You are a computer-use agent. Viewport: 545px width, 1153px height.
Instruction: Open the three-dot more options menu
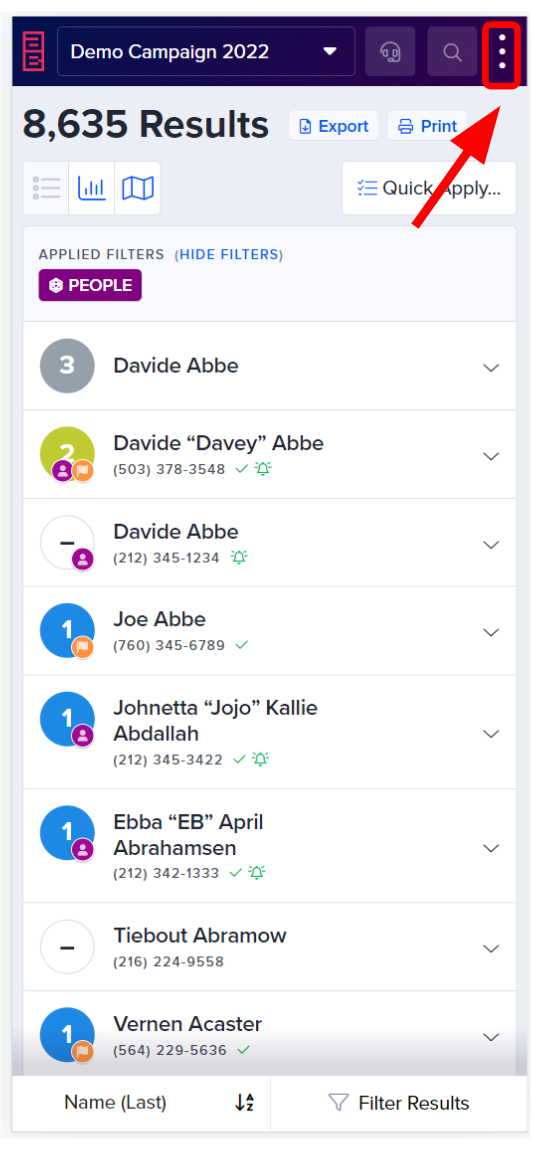(502, 52)
